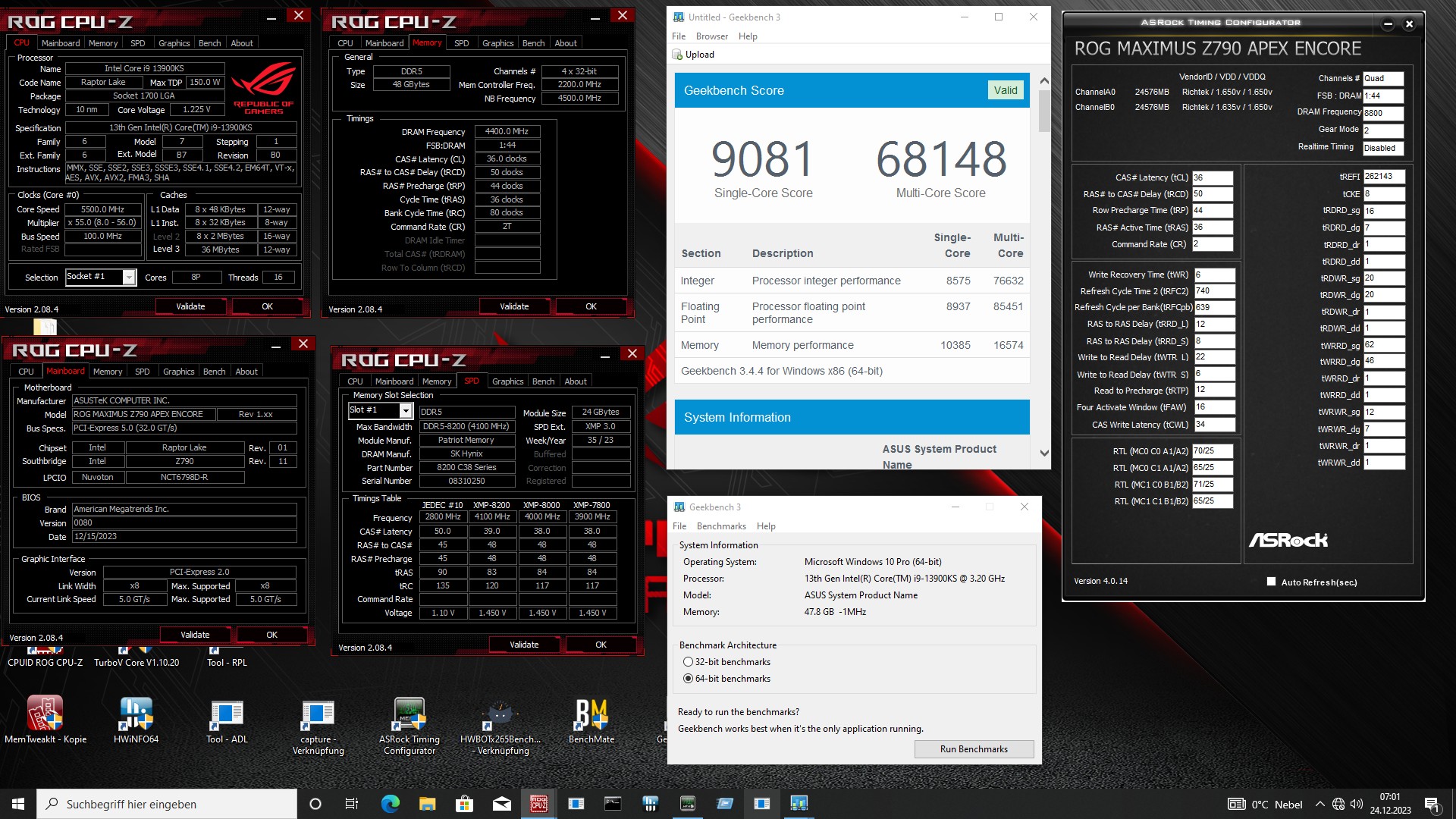Screen dimensions: 1456x819
Task: Open the Command Prompt taskbar icon
Action: [613, 804]
